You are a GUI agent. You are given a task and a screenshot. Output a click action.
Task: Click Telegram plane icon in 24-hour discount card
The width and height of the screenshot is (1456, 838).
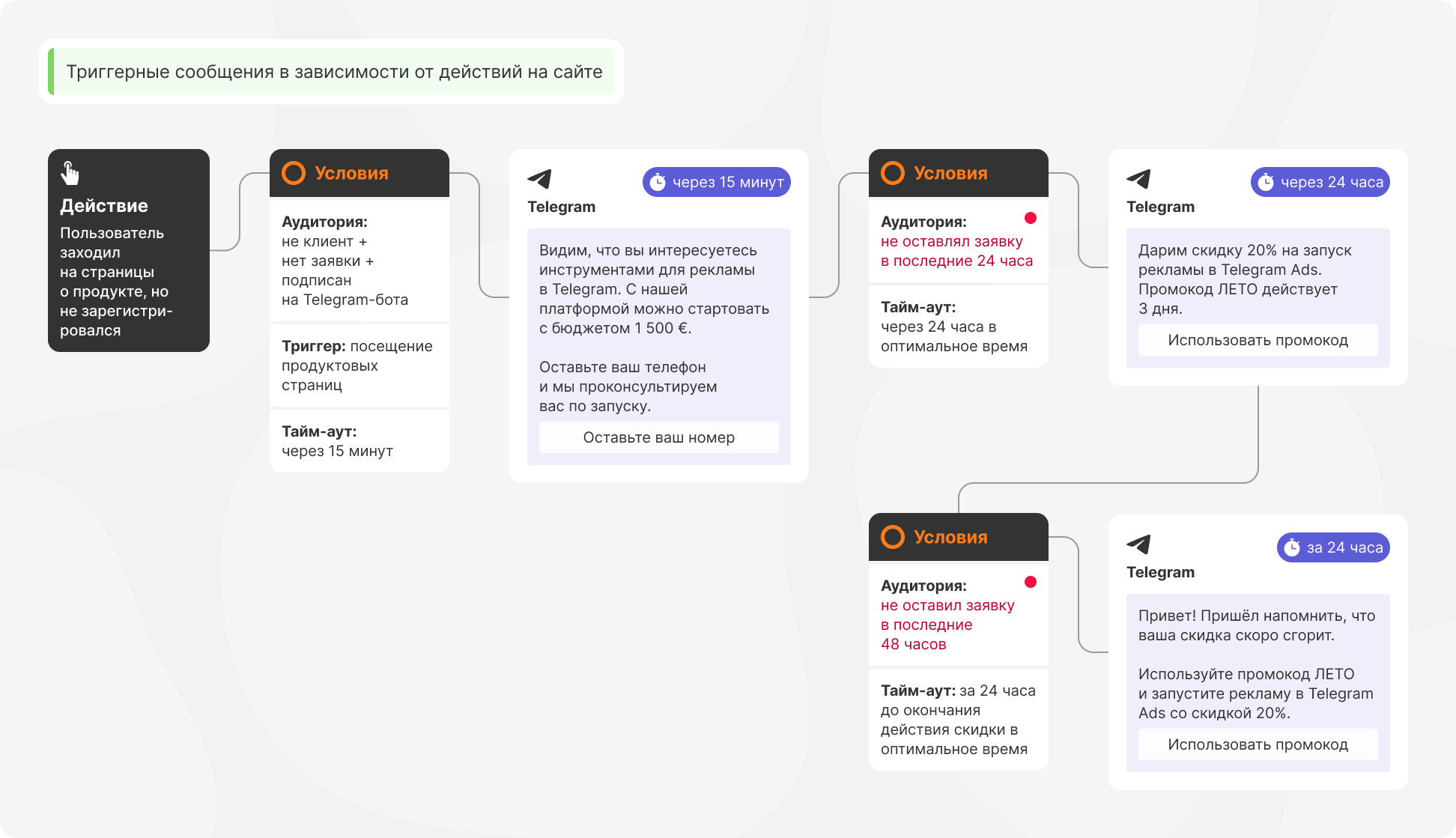[x=1138, y=179]
